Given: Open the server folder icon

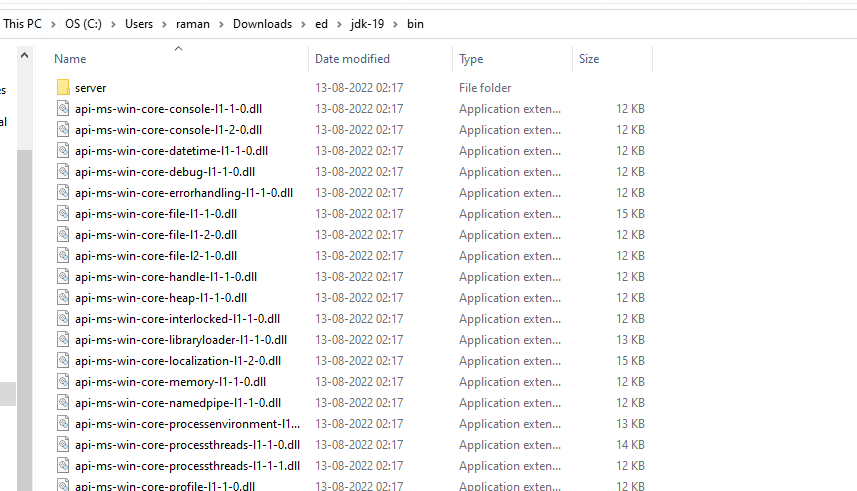Looking at the screenshot, I should coord(63,87).
